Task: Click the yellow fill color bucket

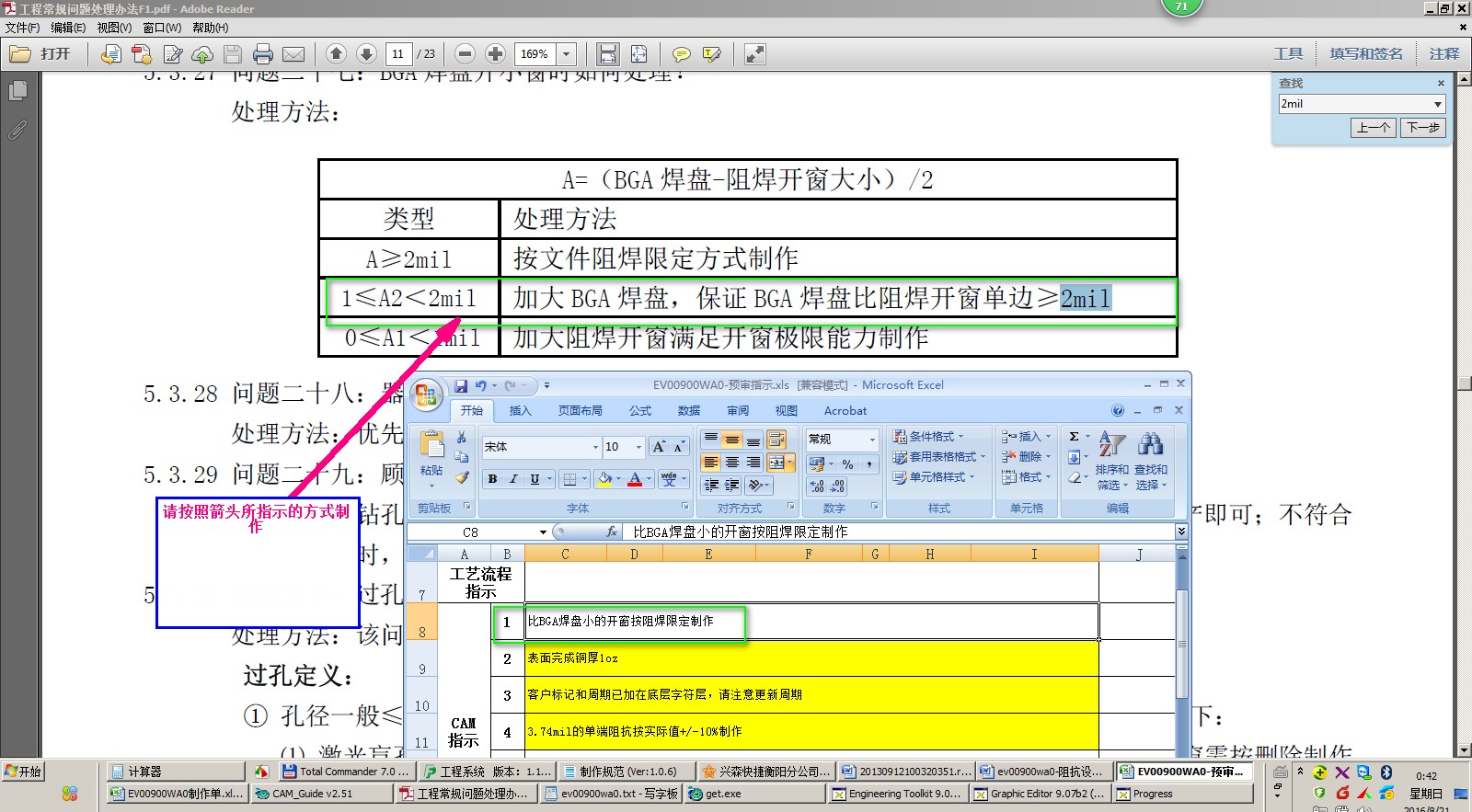Action: (604, 479)
